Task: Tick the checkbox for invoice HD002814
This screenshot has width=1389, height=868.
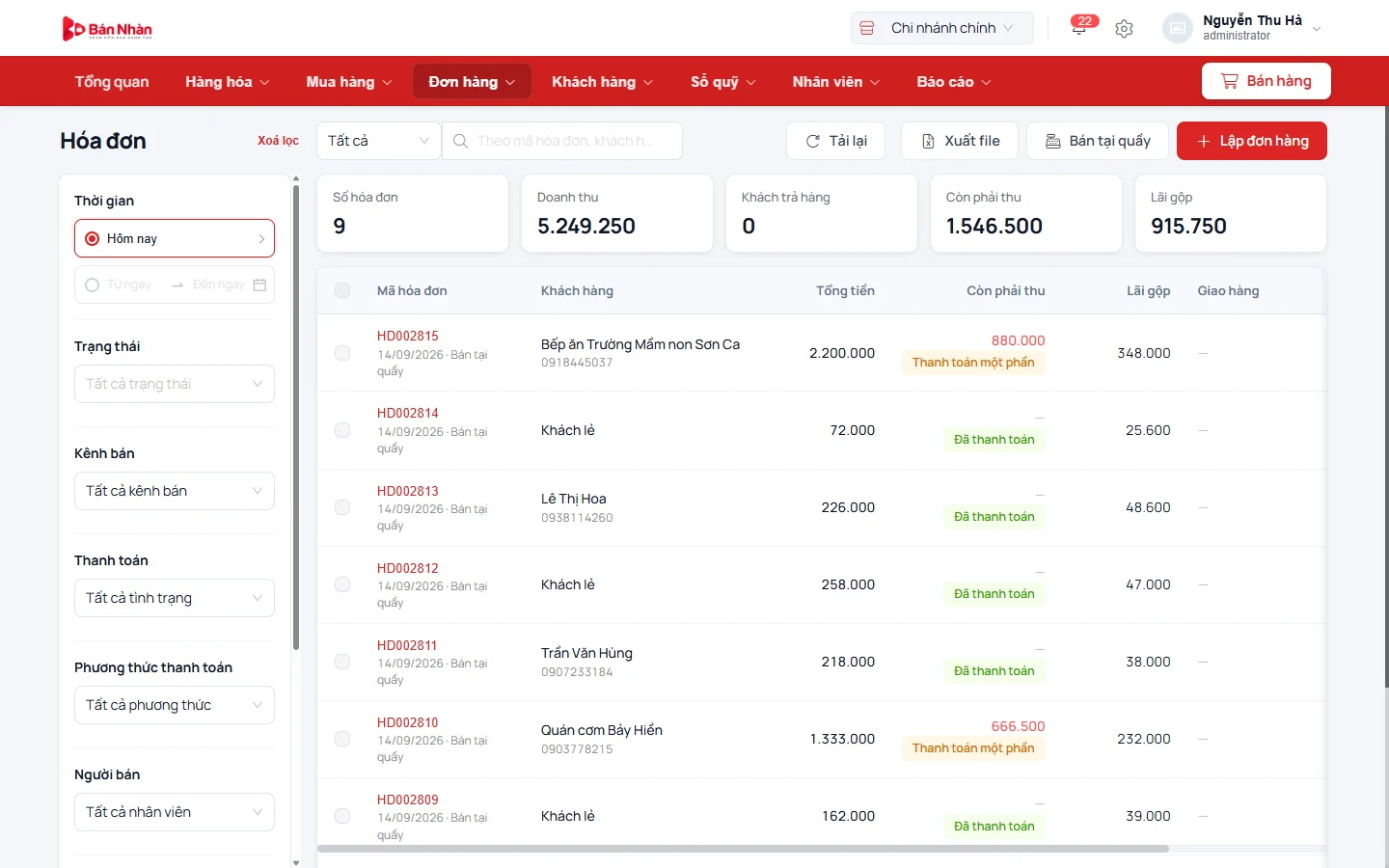Action: point(342,430)
